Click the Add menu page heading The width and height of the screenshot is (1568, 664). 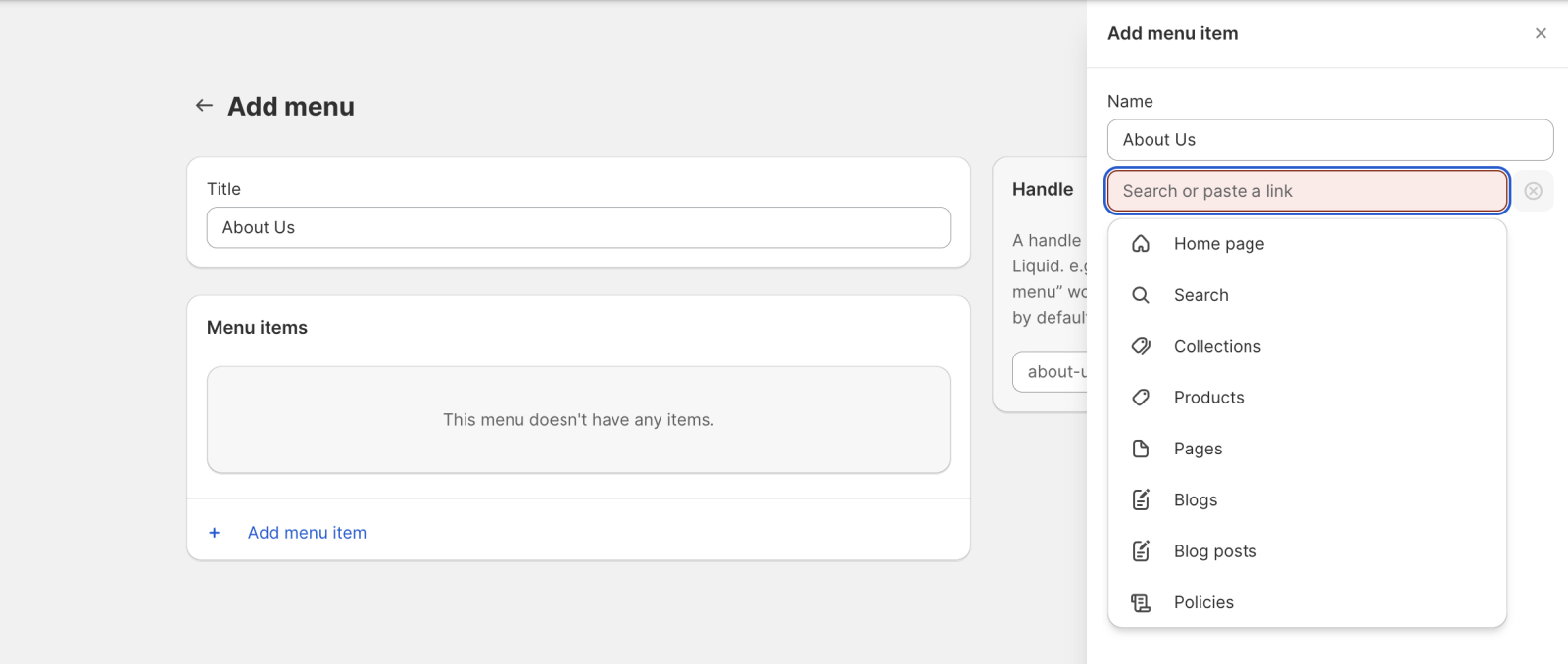pyautogui.click(x=291, y=106)
